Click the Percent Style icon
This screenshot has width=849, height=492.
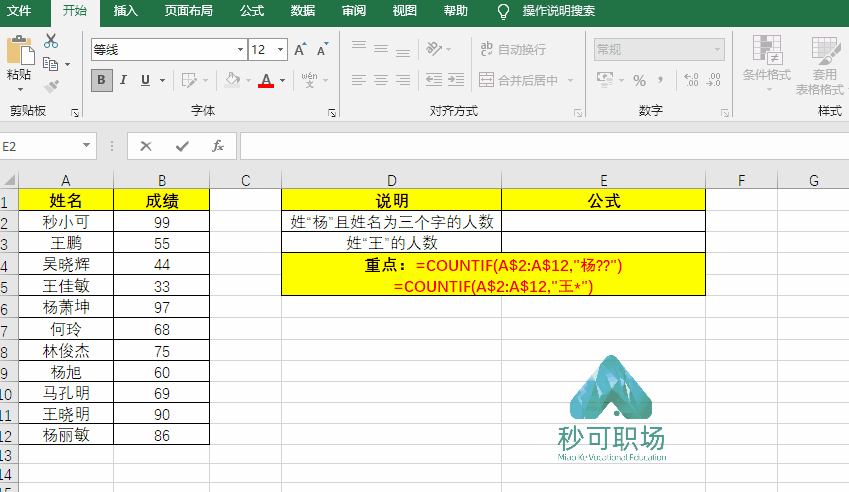click(x=639, y=81)
